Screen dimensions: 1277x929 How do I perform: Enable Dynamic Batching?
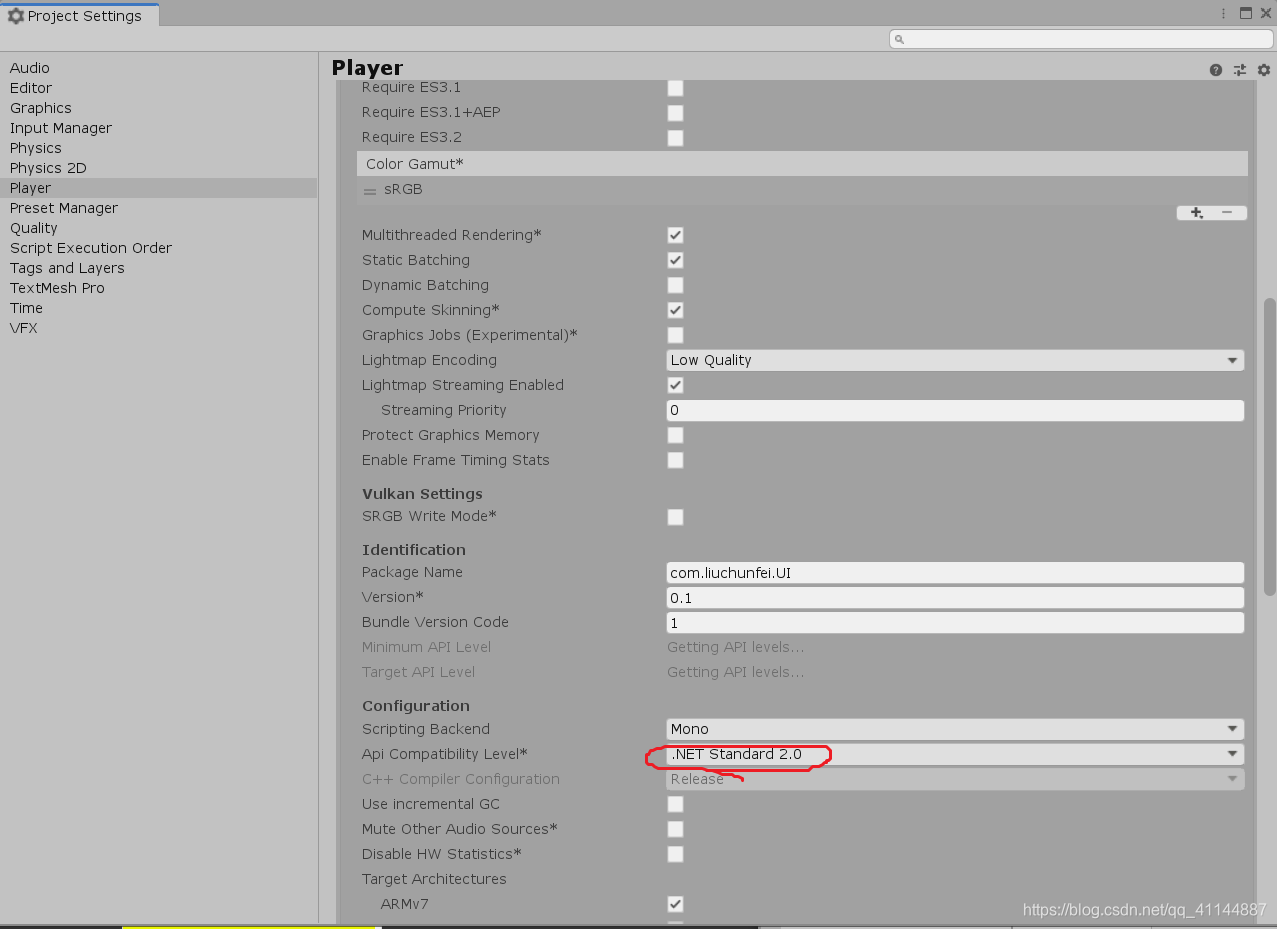point(675,285)
